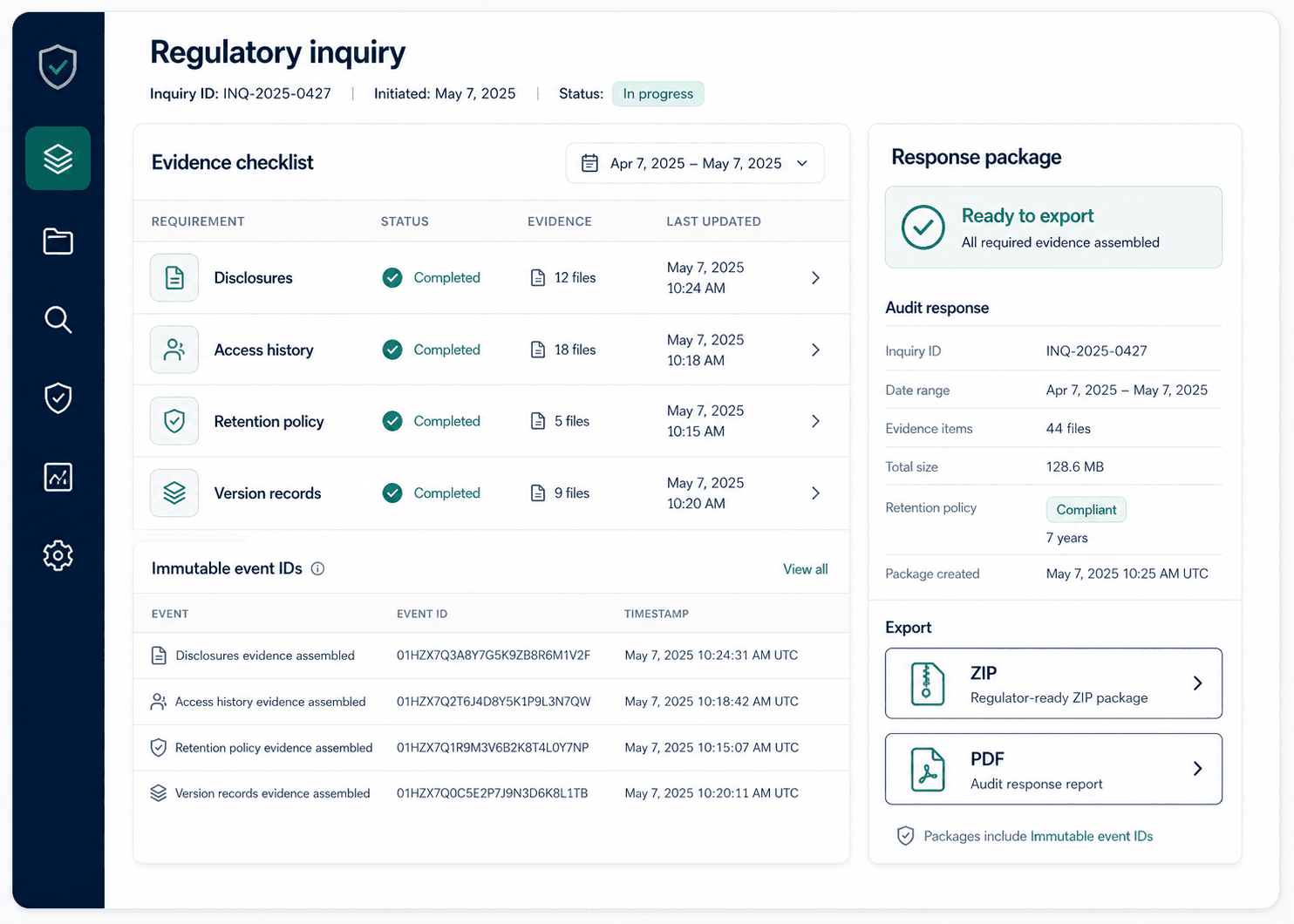The image size is (1294, 924).
Task: Click the Completed check icon for Access history
Action: (392, 350)
